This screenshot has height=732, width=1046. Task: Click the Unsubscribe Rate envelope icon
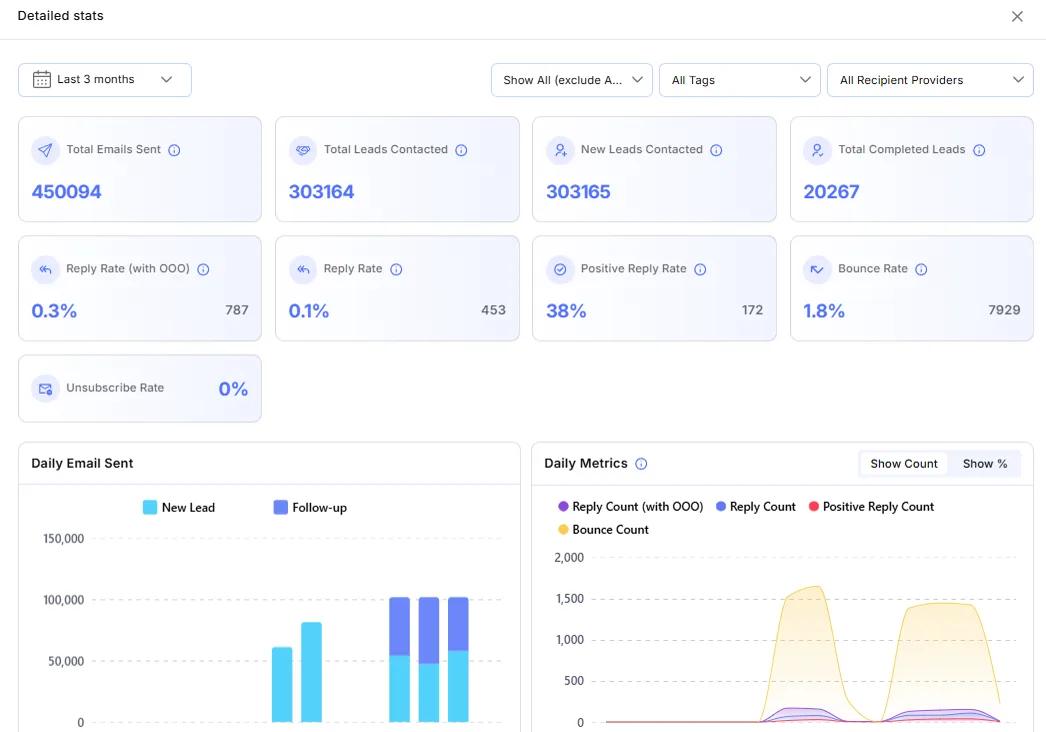[45, 389]
